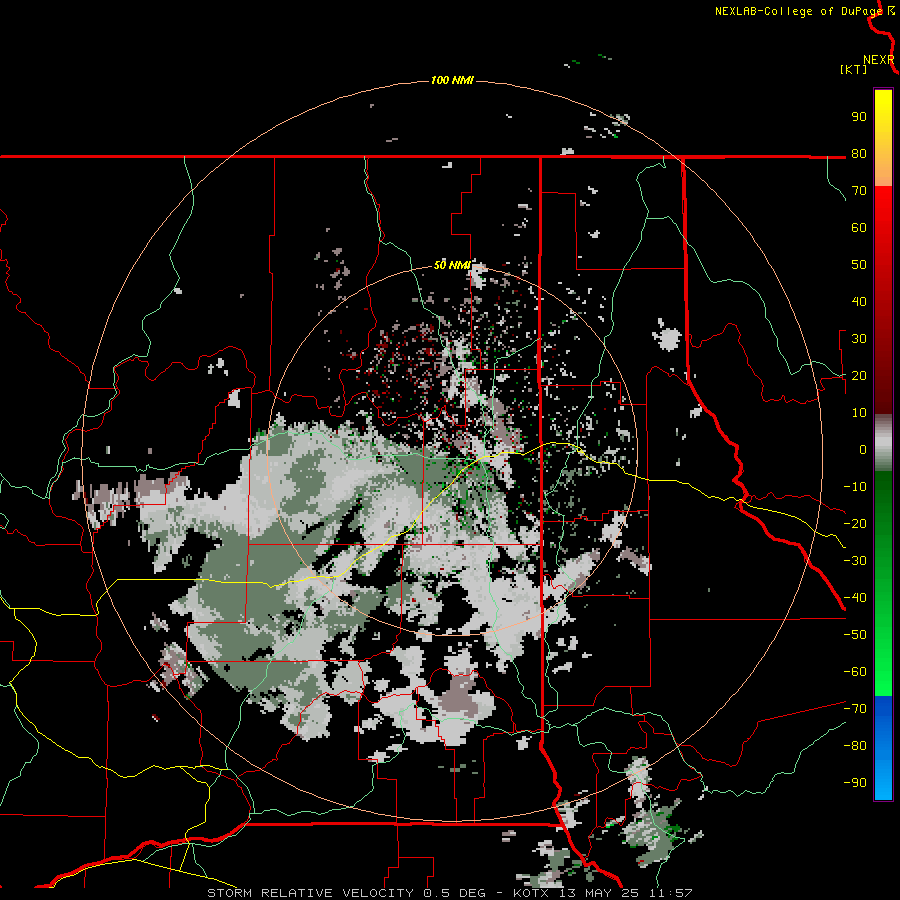Click the -40 value on the velocity scale
Image resolution: width=900 pixels, height=900 pixels.
855,598
